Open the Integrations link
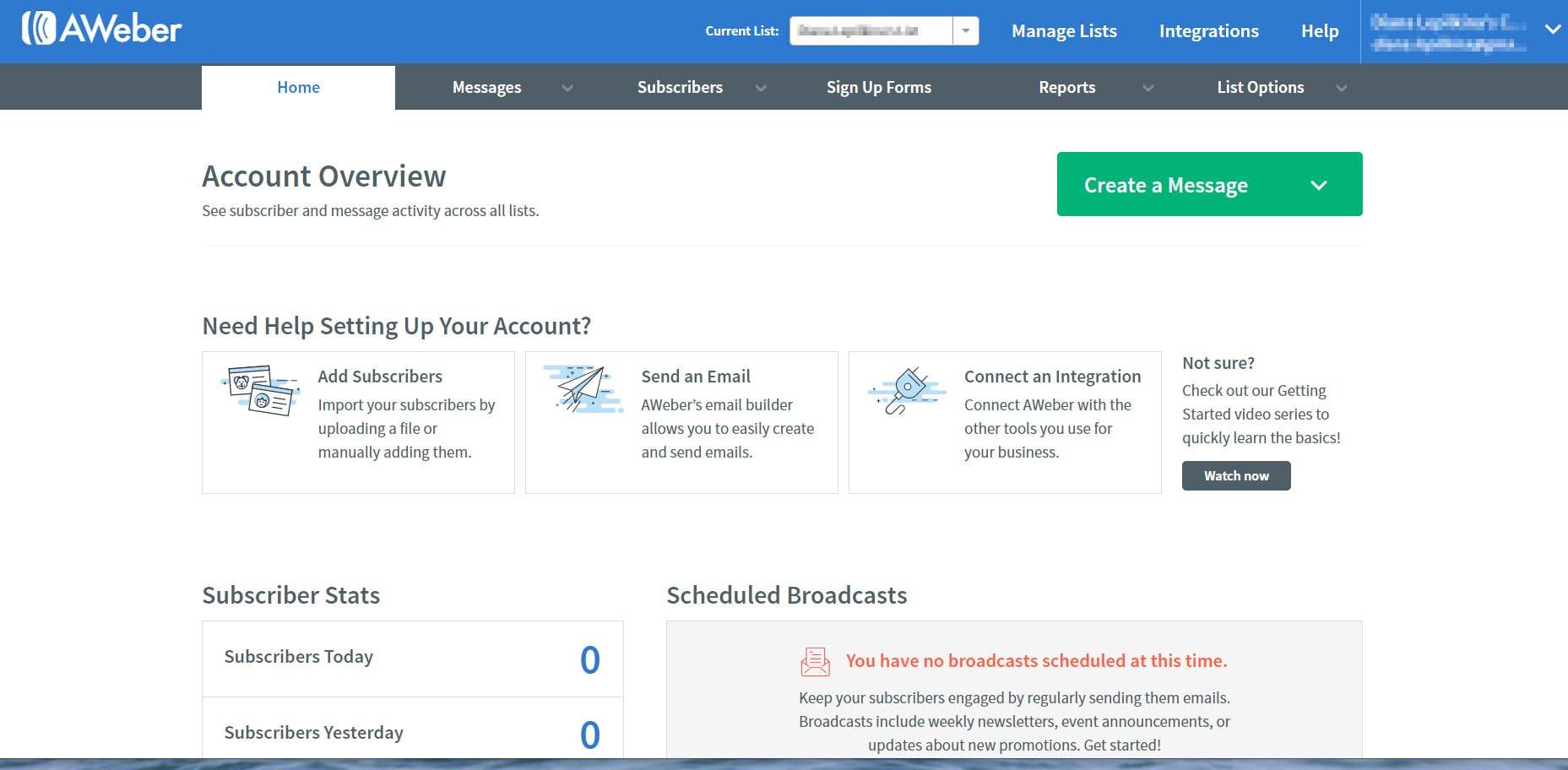Viewport: 1568px width, 770px height. click(x=1208, y=31)
